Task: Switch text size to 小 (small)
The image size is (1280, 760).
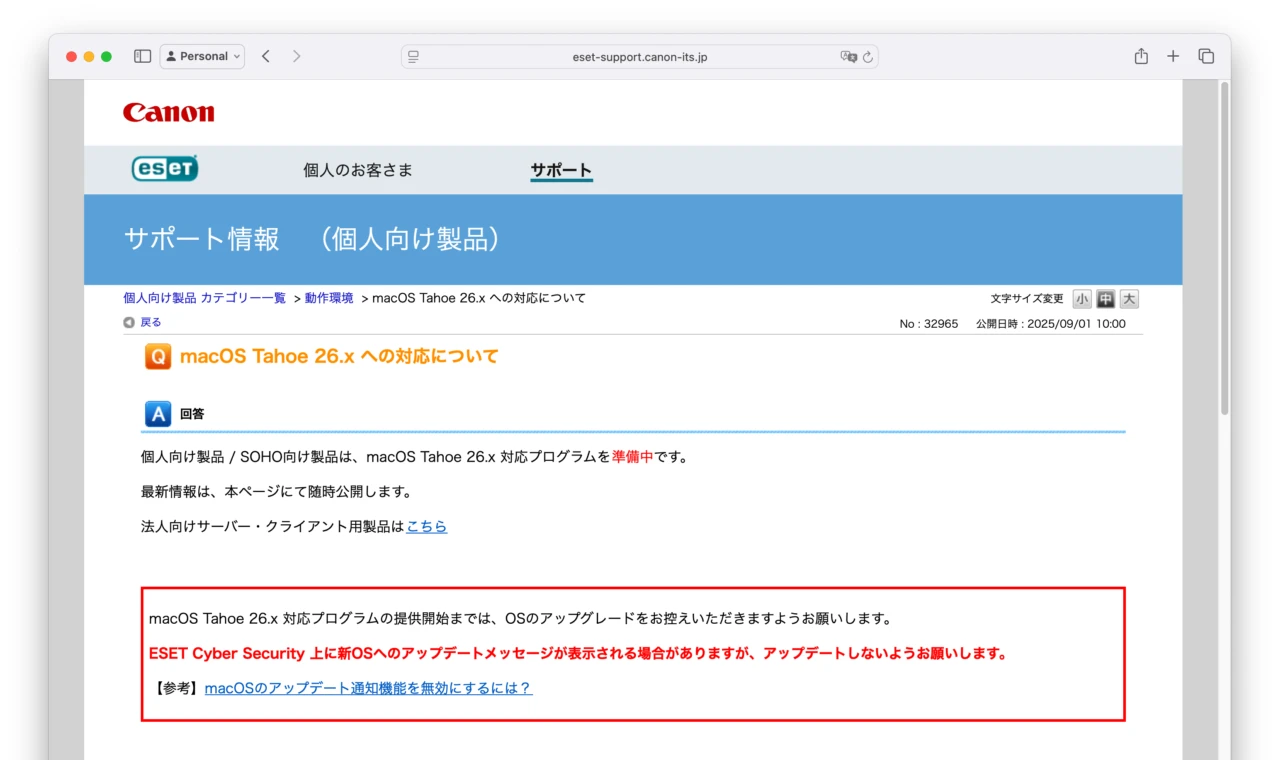Action: click(x=1083, y=298)
